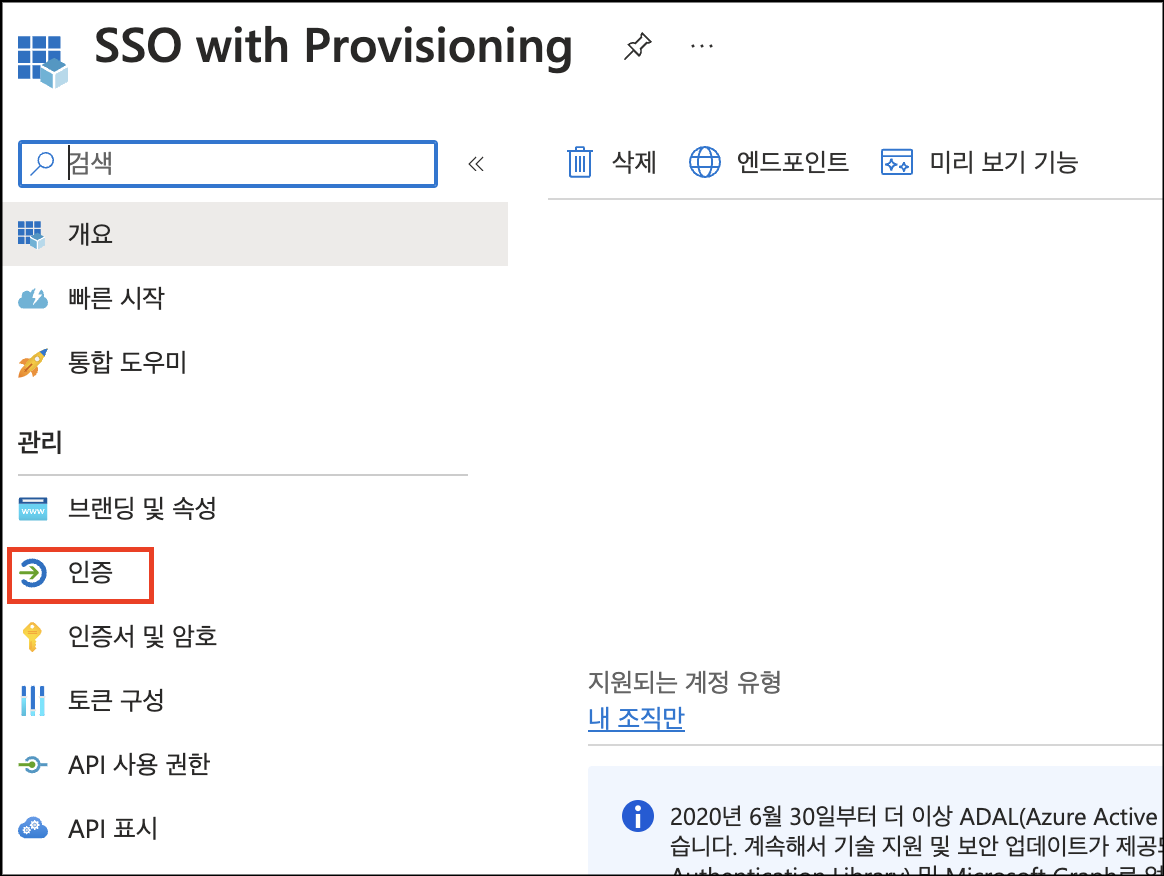Click the 토큰 구성 bars icon
Screen dimensions: 1164x876
tap(33, 701)
